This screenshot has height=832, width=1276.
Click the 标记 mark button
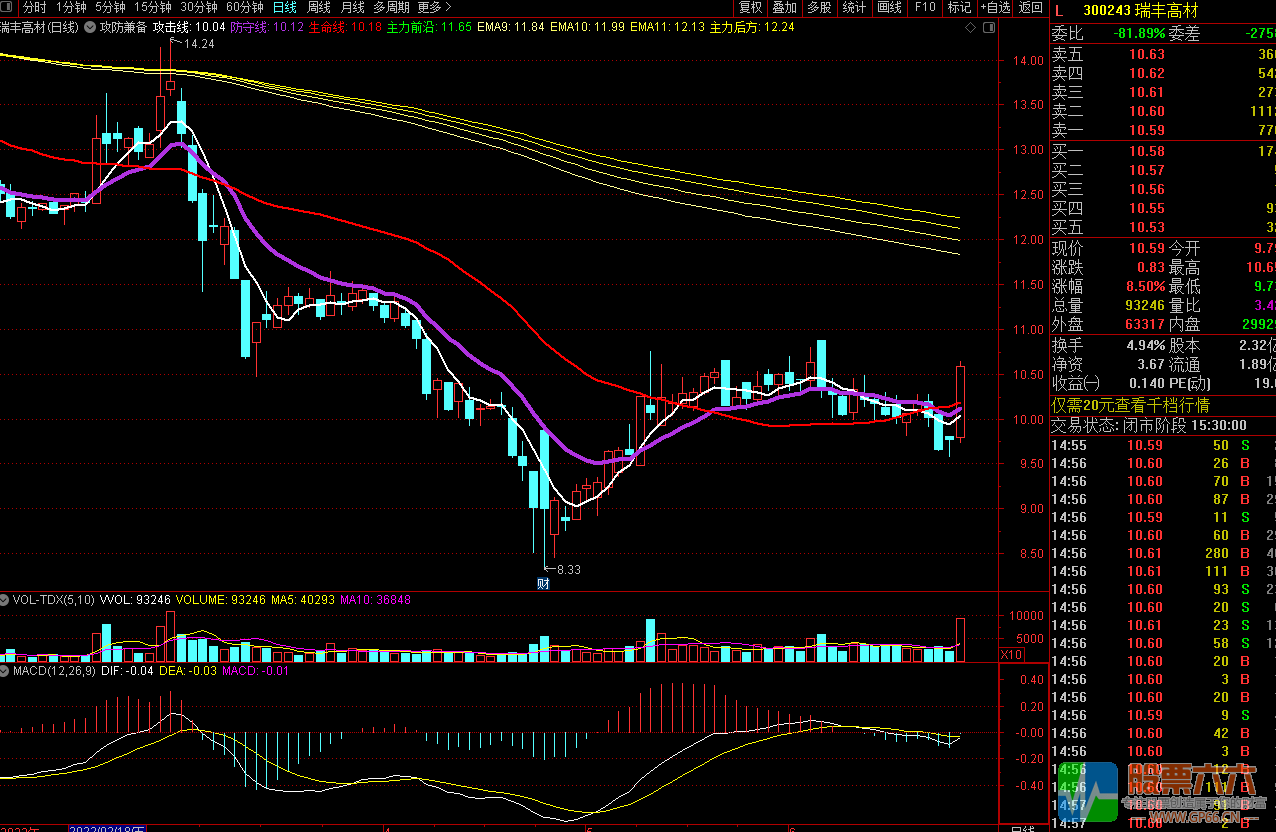click(x=959, y=7)
